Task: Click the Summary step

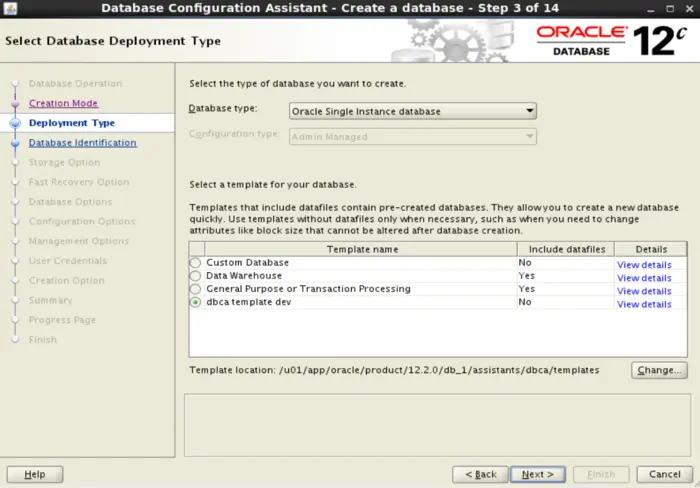Action: 50,300
